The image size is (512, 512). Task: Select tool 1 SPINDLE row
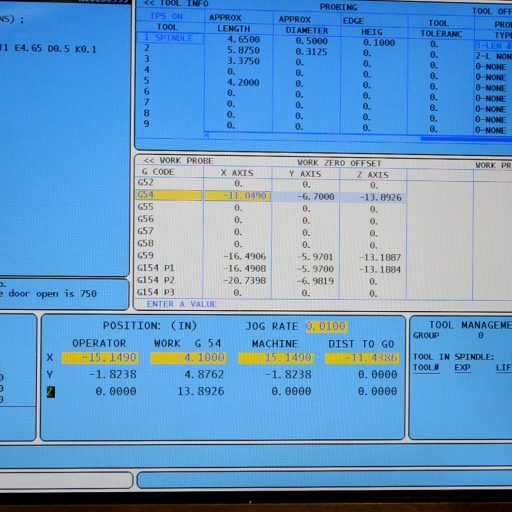pos(170,38)
